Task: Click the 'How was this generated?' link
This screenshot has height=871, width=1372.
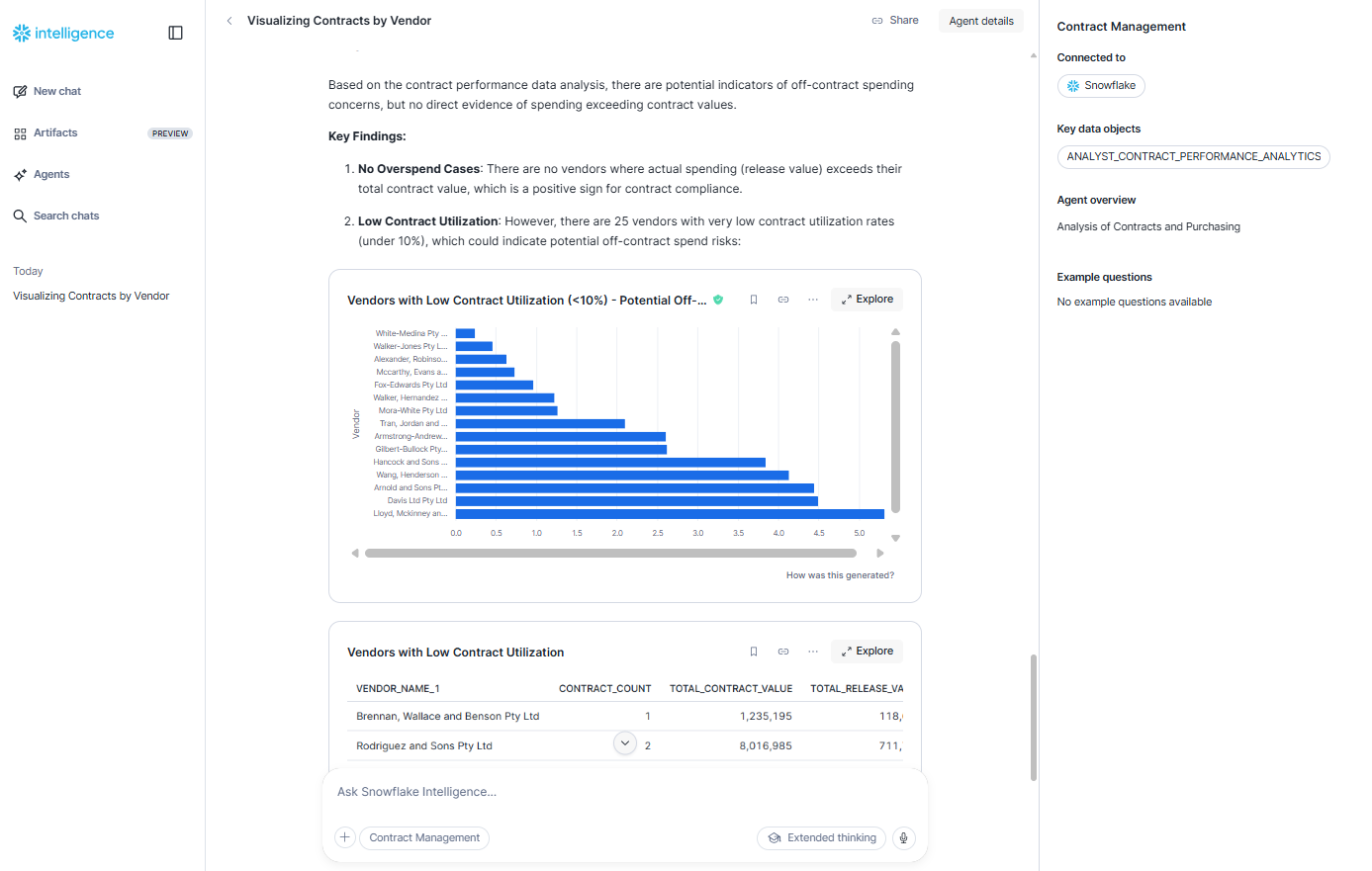Action: point(839,574)
